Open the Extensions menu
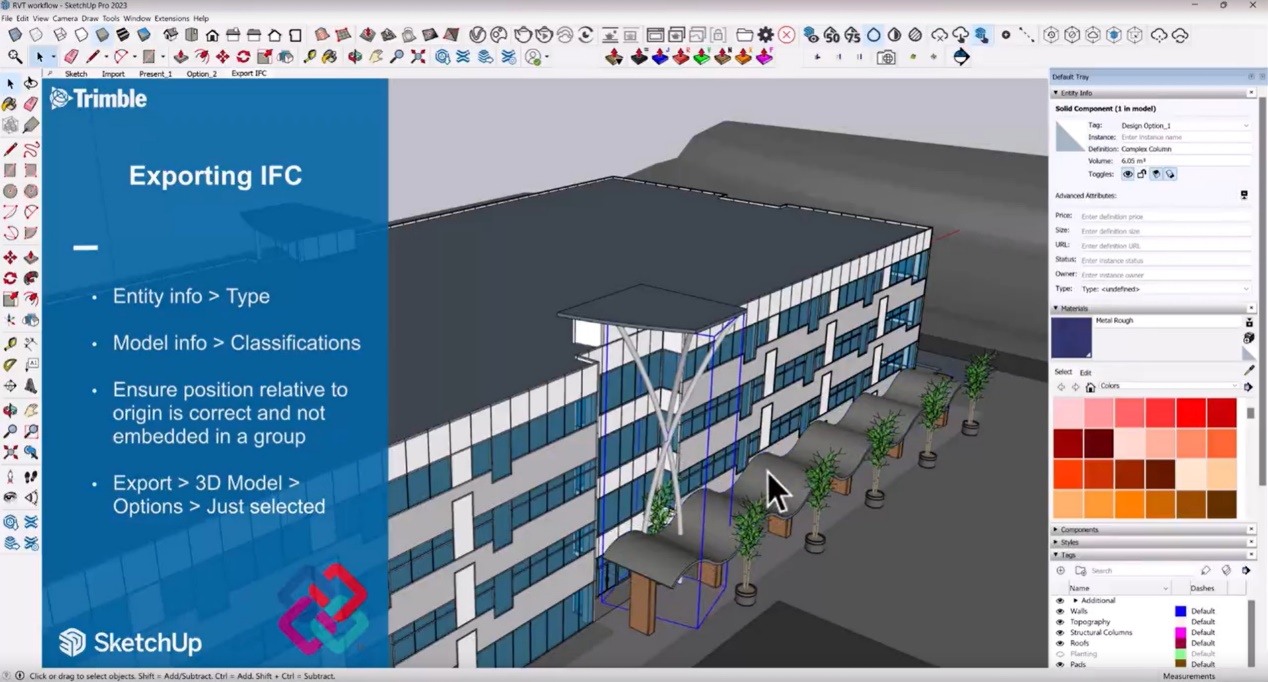The width and height of the screenshot is (1268, 682). 171,18
